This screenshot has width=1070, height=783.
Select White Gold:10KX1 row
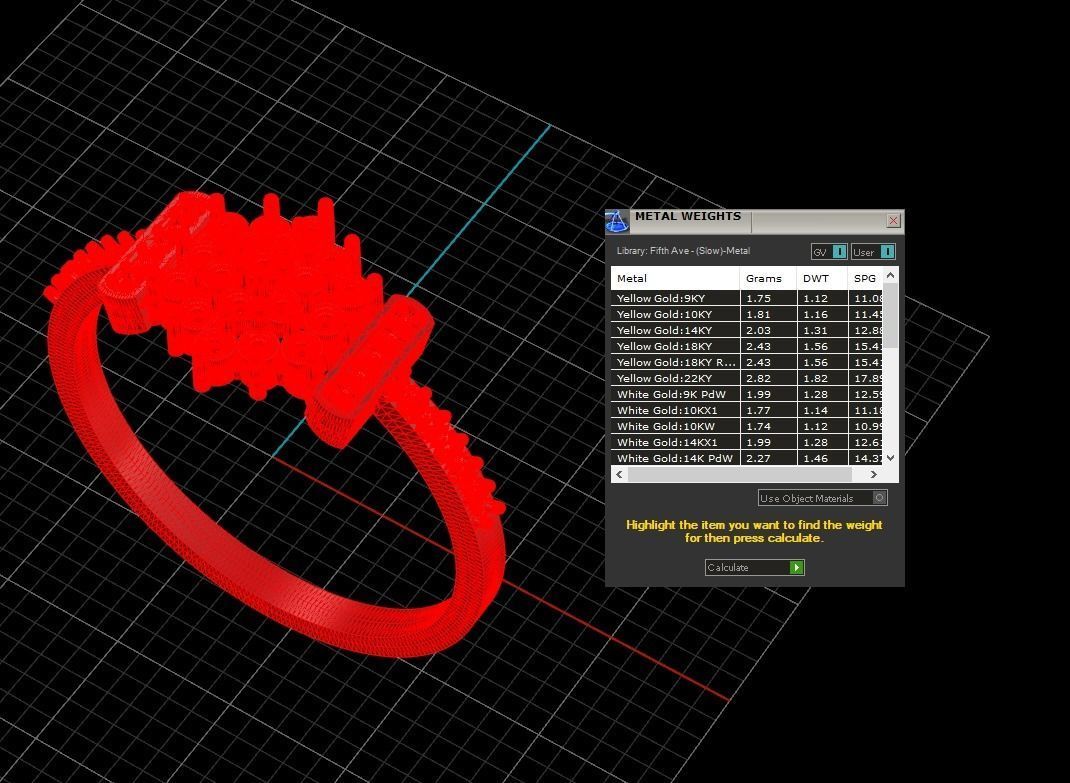tap(747, 410)
